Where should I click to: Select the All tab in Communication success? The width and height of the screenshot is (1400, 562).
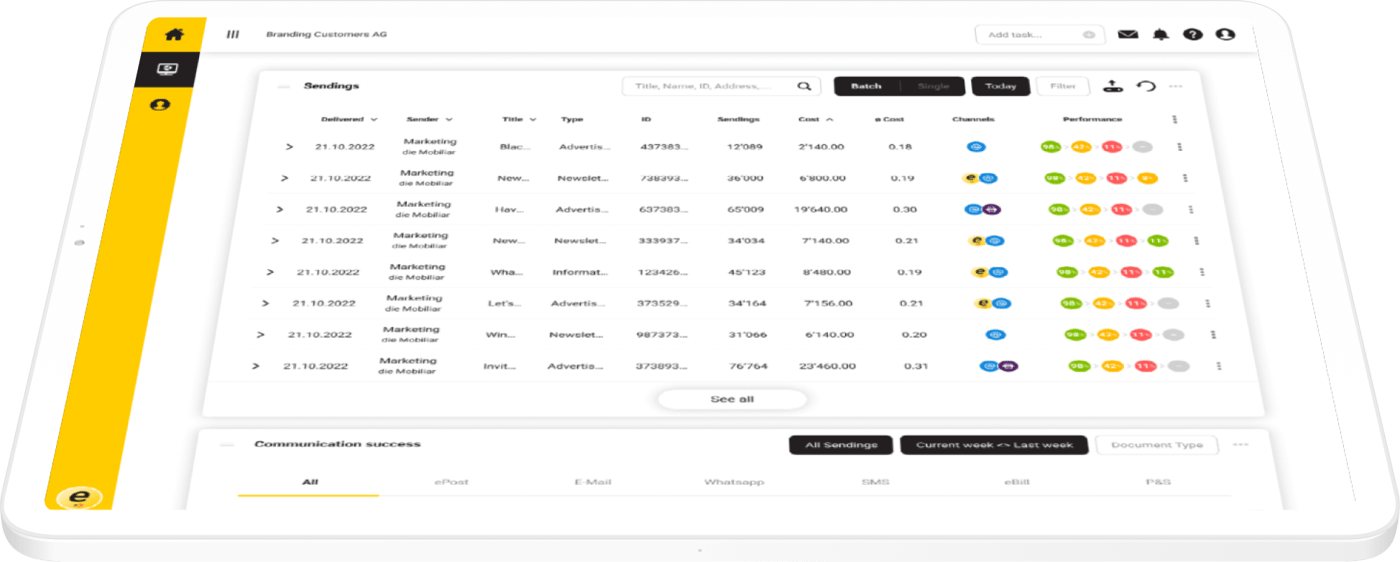tap(310, 482)
